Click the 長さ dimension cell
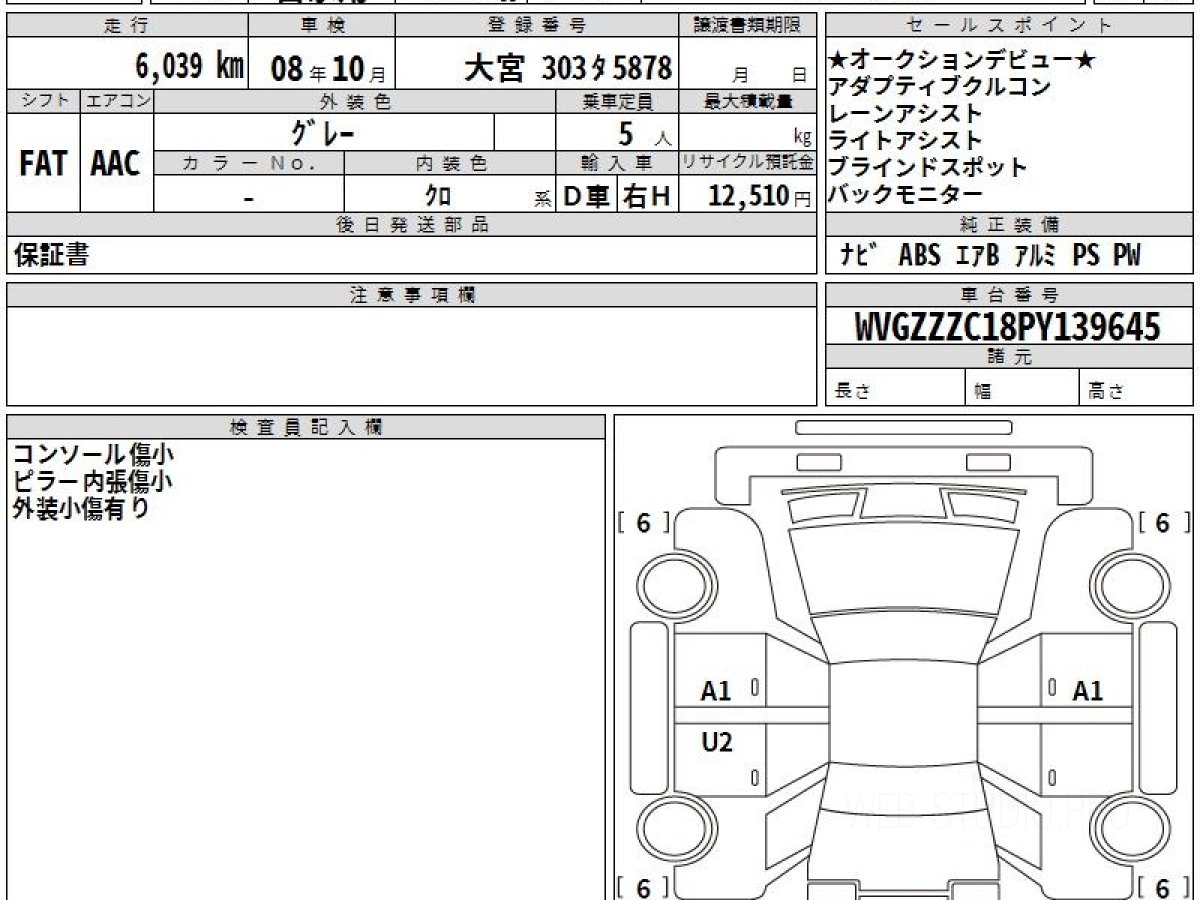The image size is (1200, 900). point(895,388)
